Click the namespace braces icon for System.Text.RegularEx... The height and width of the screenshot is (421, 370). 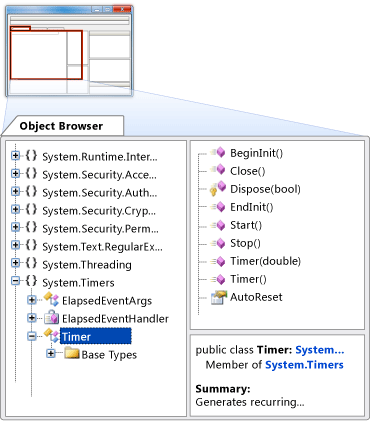(x=31, y=245)
